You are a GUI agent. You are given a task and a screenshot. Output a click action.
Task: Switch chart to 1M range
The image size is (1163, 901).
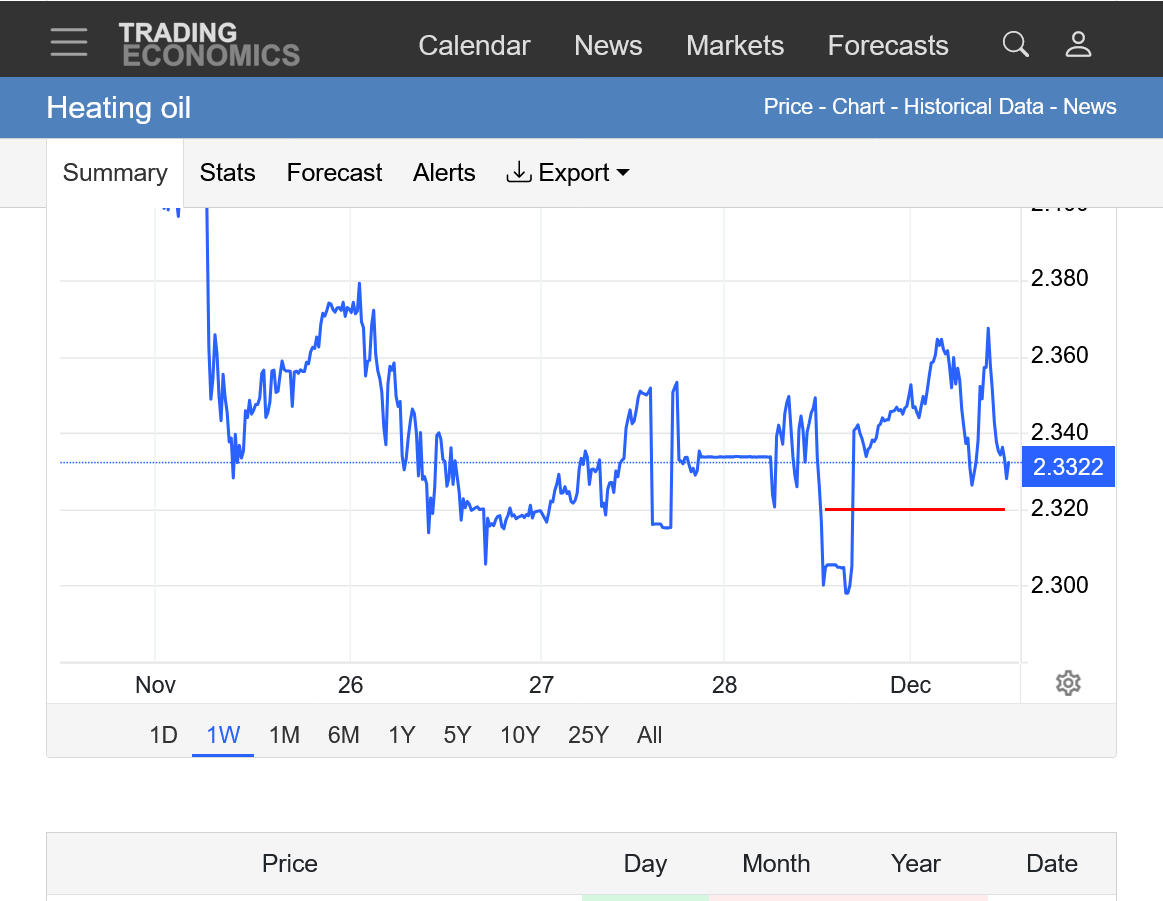[284, 735]
